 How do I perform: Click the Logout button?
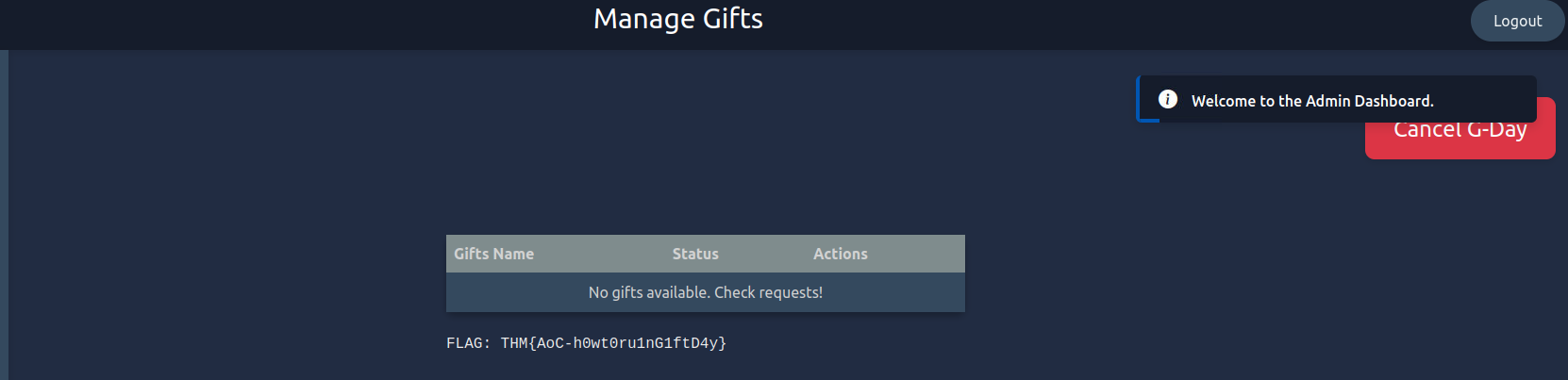(1517, 21)
